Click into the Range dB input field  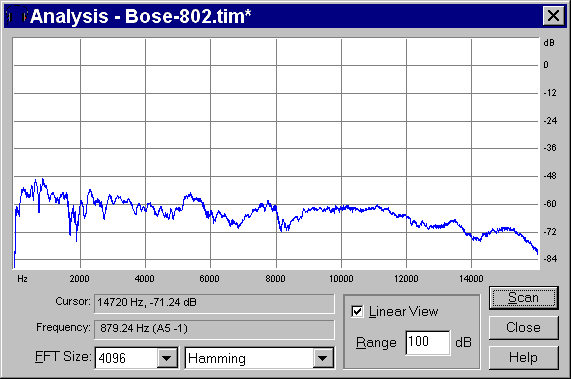tap(428, 342)
